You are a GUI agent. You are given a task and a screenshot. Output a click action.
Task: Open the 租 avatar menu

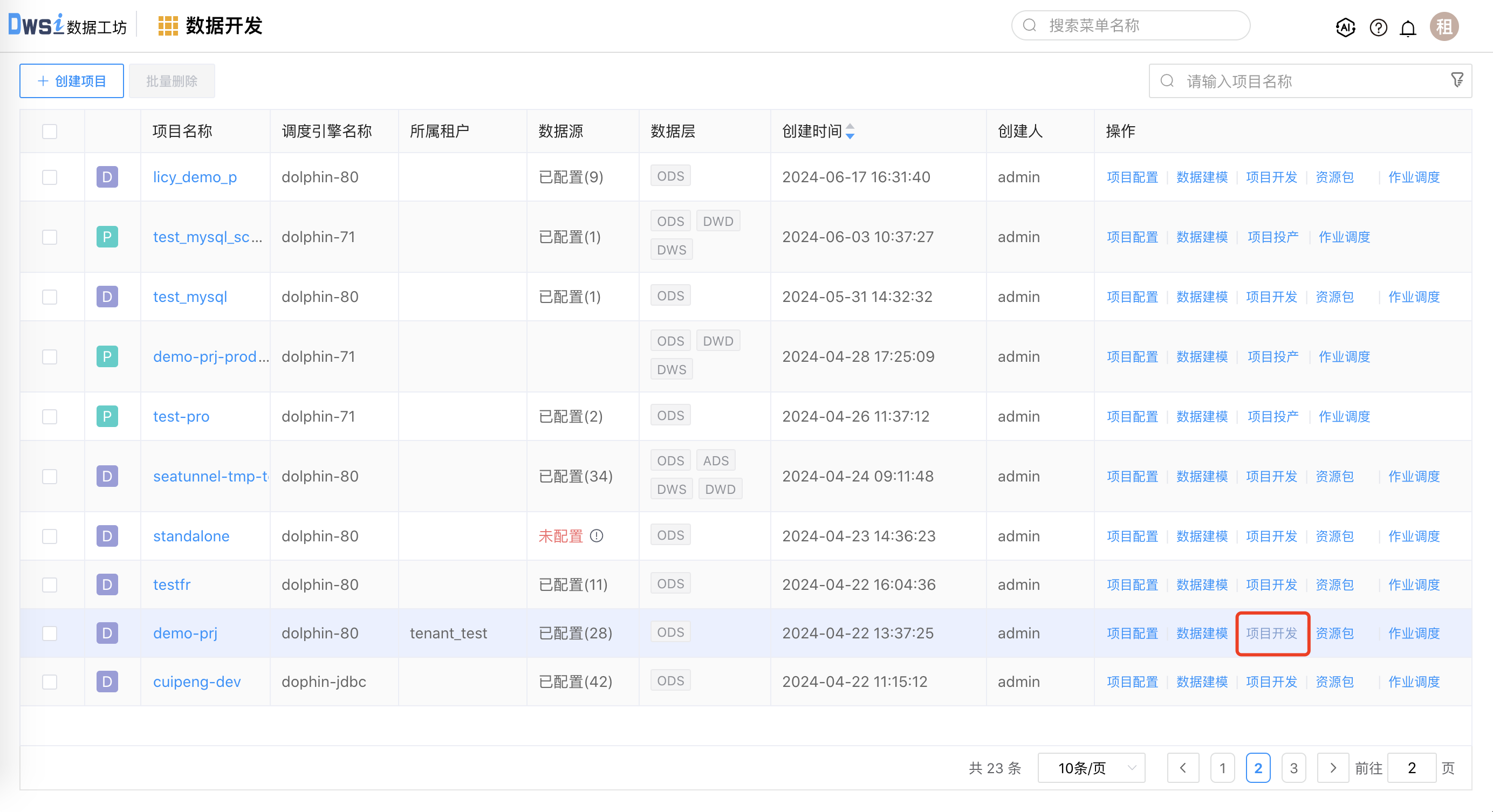(1444, 26)
